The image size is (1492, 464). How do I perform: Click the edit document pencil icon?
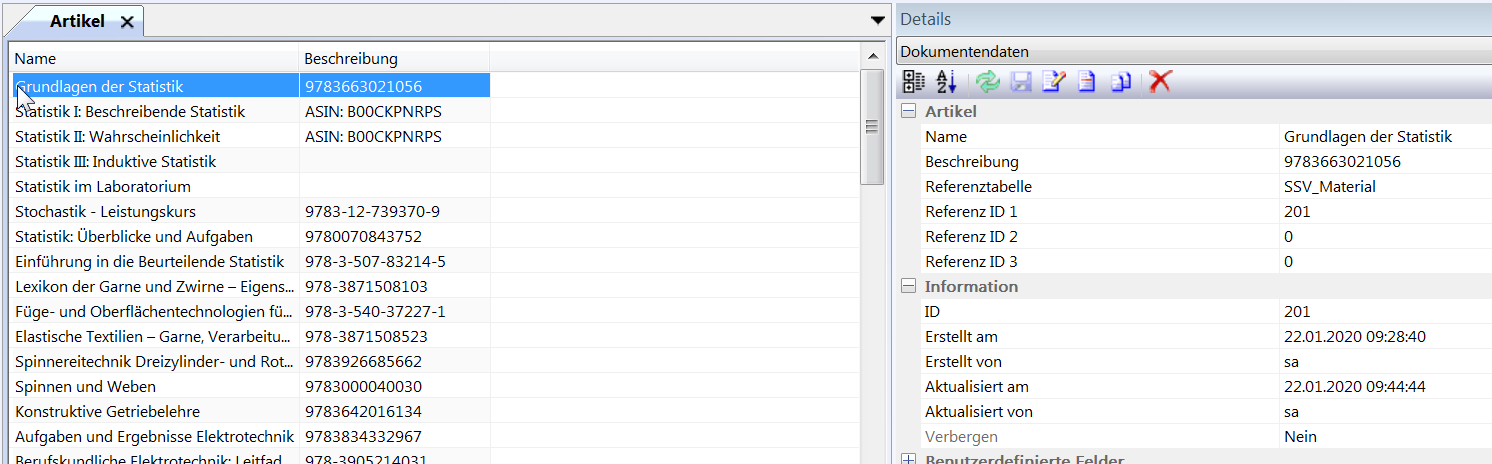(1053, 82)
